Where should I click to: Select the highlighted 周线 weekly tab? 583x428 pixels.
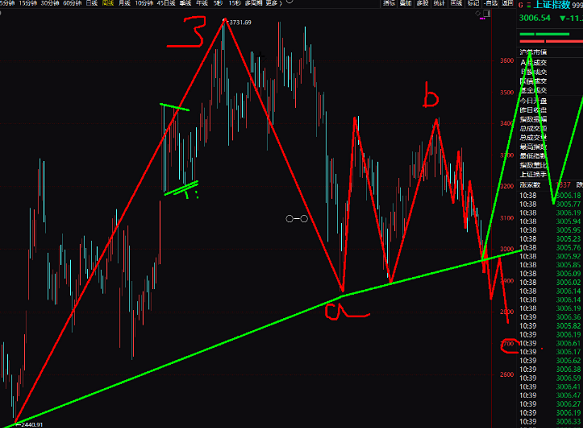click(108, 3)
